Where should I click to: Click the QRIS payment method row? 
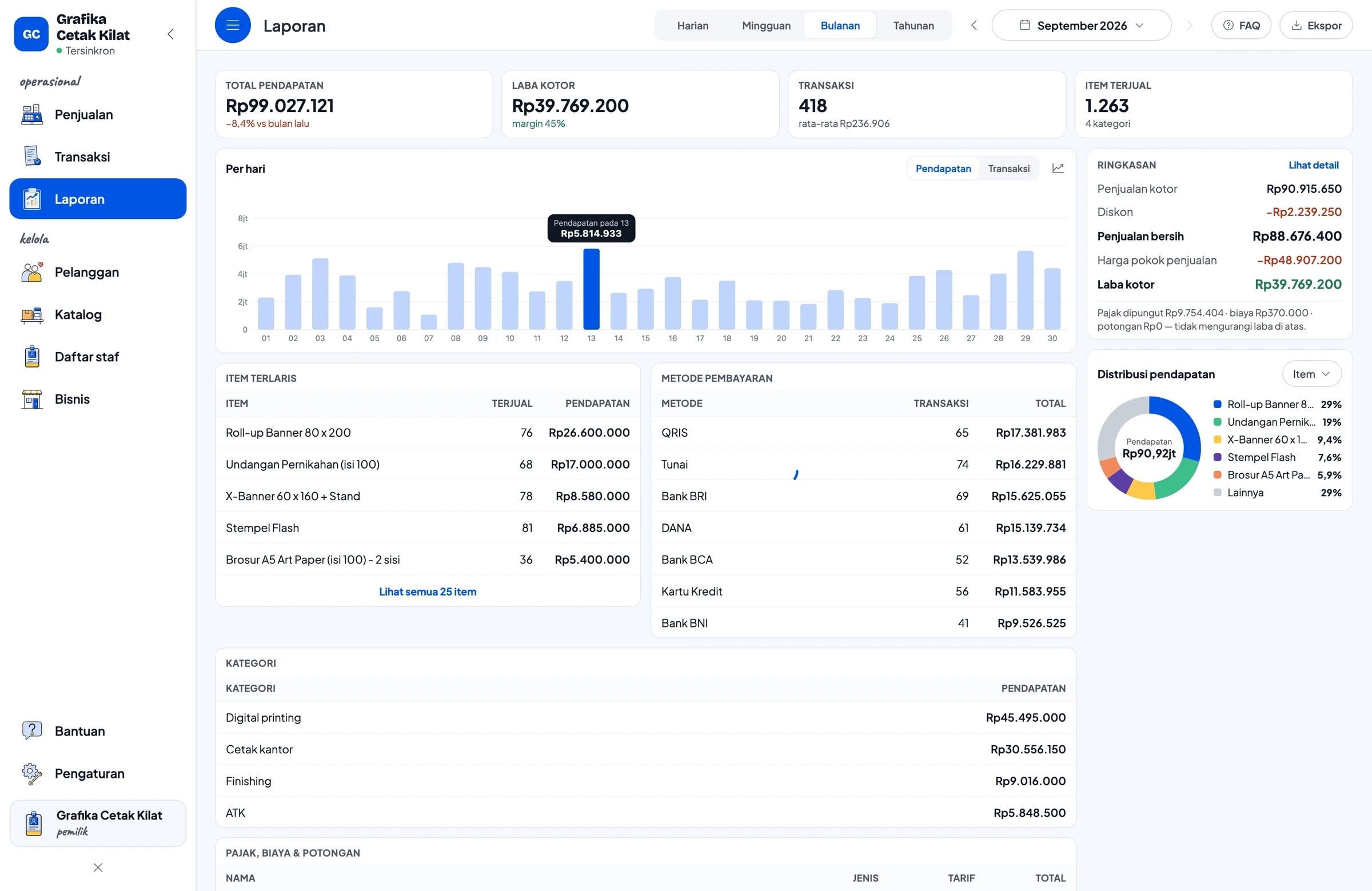tap(863, 432)
